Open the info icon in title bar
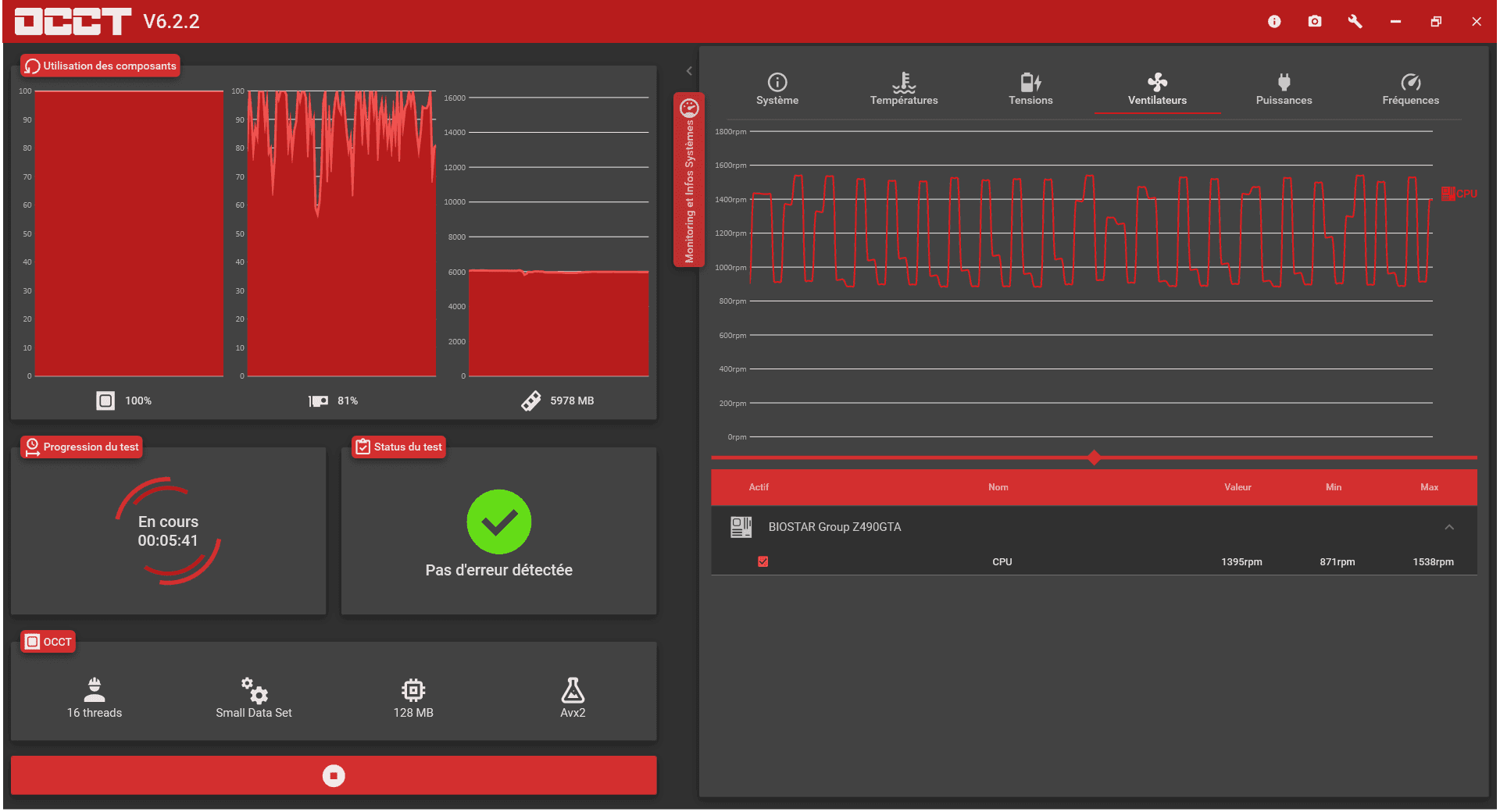Image resolution: width=1500 pixels, height=812 pixels. (x=1274, y=22)
